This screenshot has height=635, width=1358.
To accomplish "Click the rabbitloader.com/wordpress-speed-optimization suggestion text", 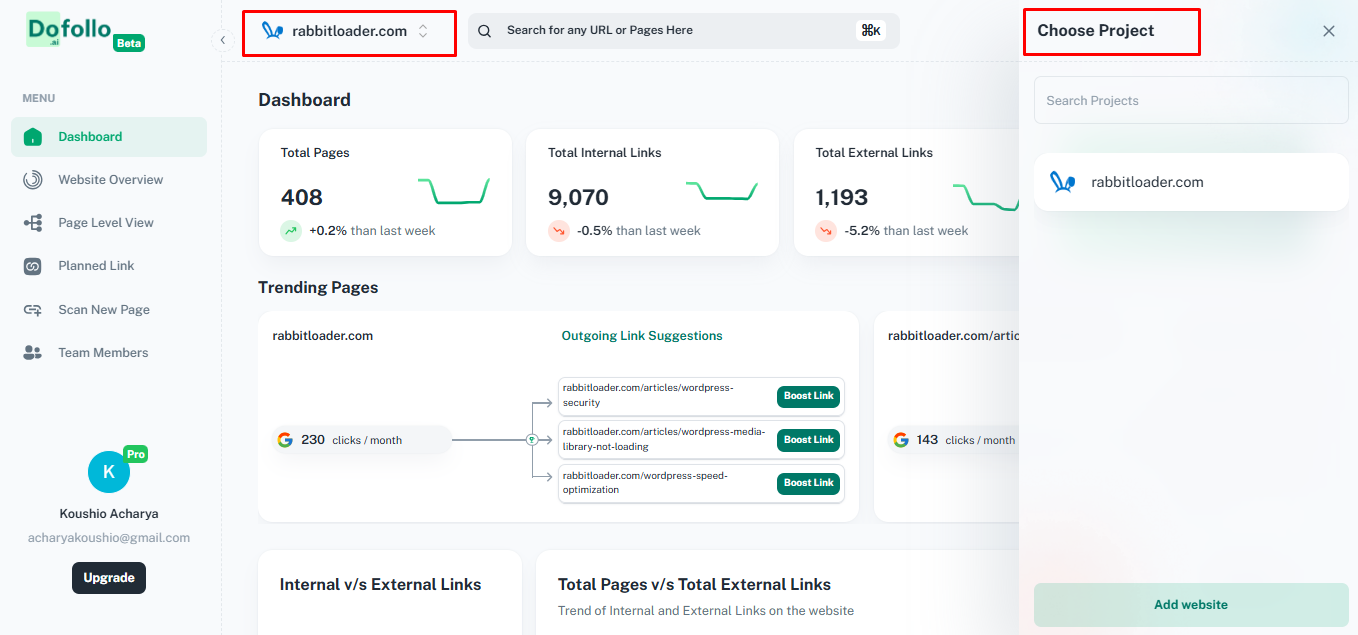I will coord(646,483).
